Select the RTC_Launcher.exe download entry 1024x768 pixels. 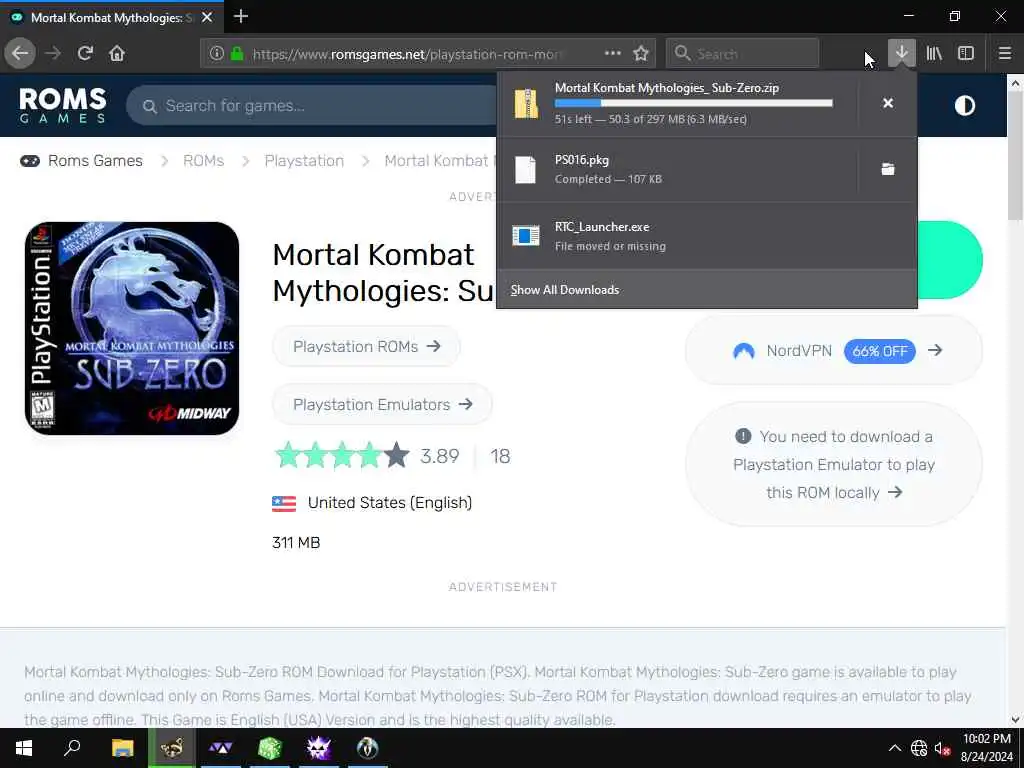click(707, 235)
